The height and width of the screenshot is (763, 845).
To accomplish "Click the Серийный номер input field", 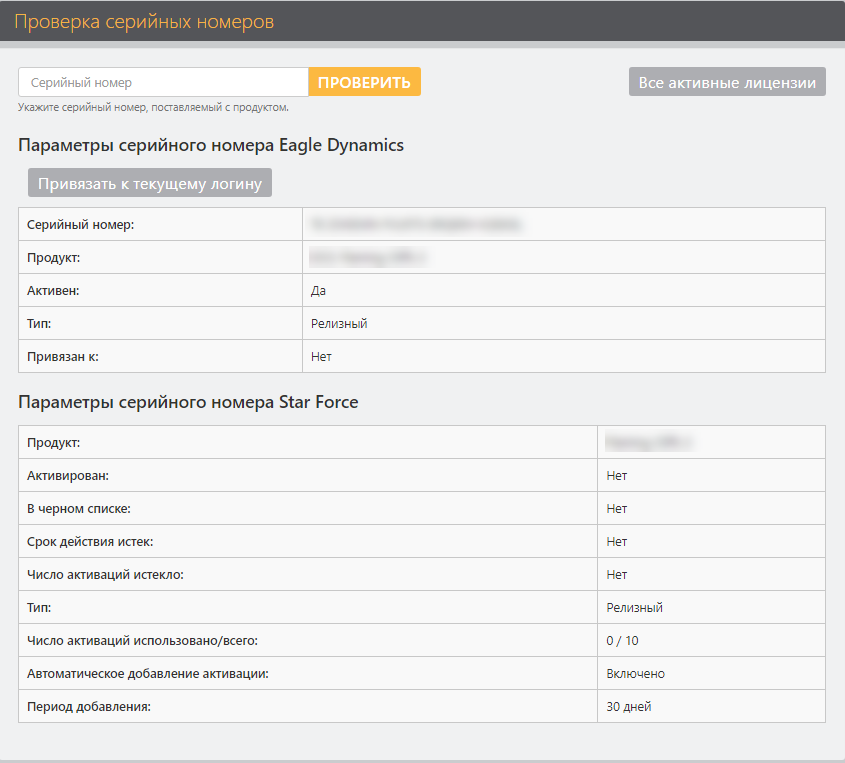I will point(163,82).
